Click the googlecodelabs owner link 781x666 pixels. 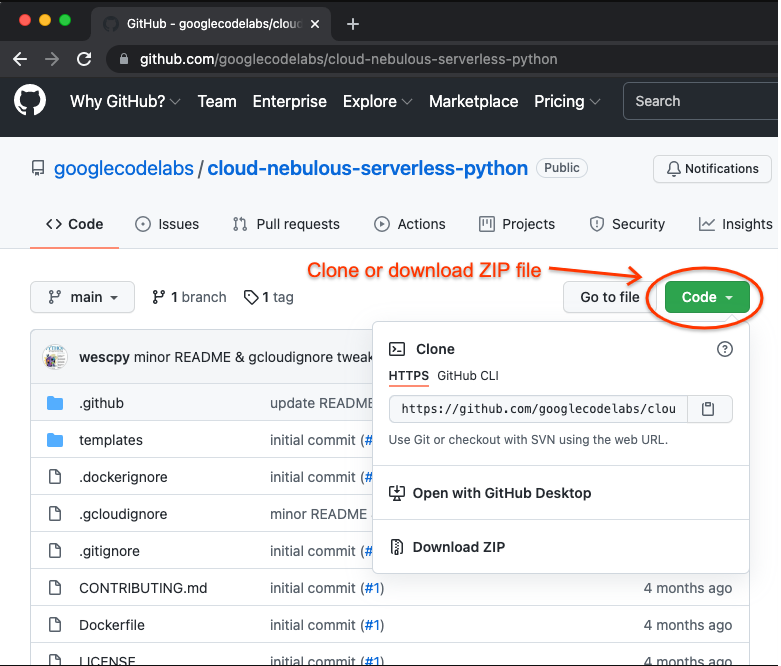[123, 168]
